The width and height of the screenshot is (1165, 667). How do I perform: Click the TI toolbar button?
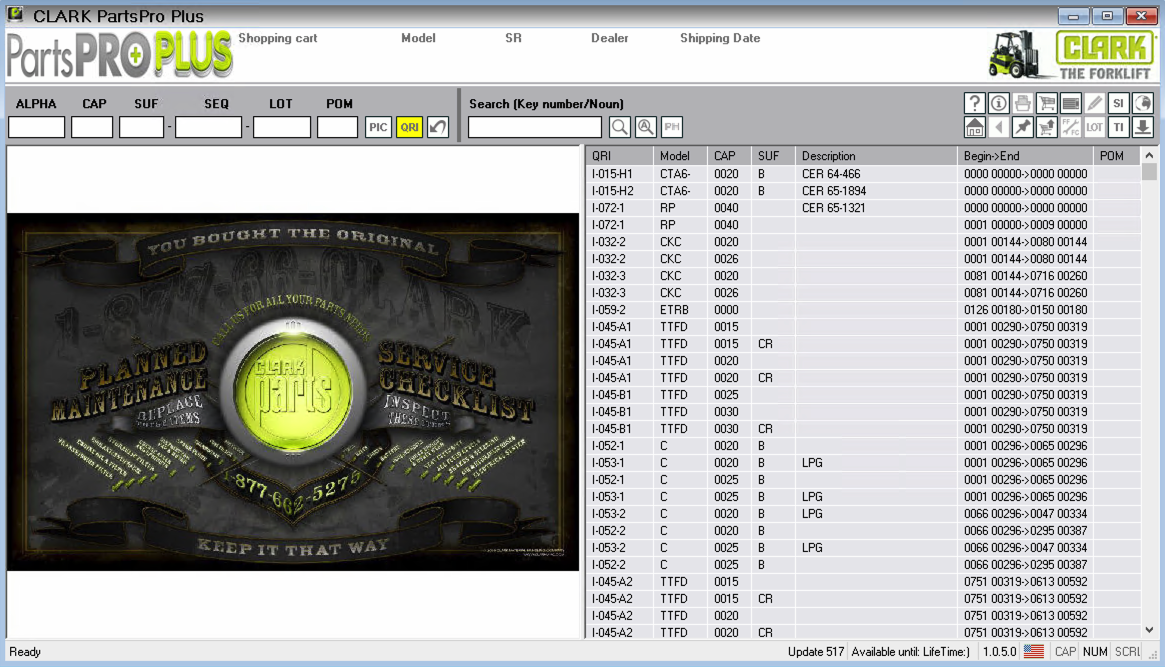(x=1118, y=127)
